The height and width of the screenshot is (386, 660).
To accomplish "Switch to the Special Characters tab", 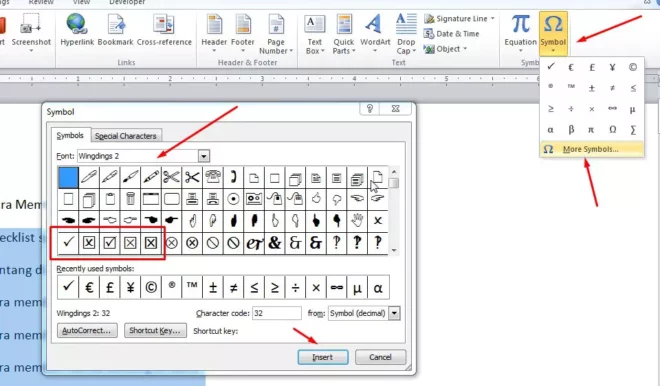I will 125,136.
